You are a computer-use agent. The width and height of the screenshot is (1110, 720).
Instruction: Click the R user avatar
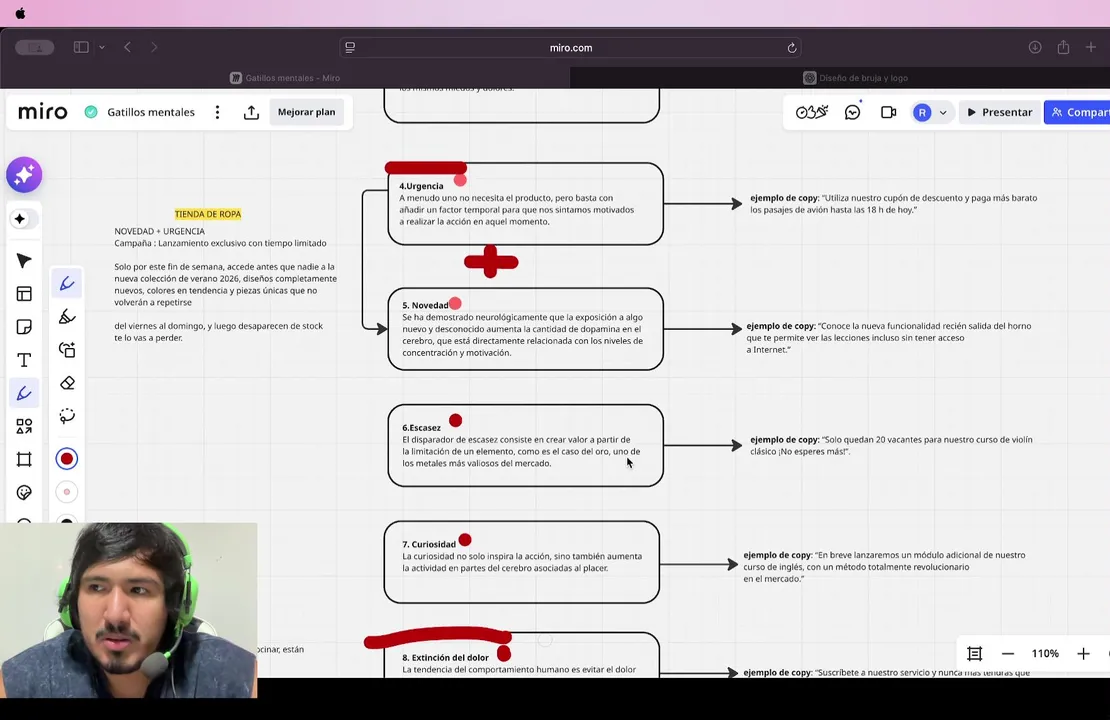(922, 113)
